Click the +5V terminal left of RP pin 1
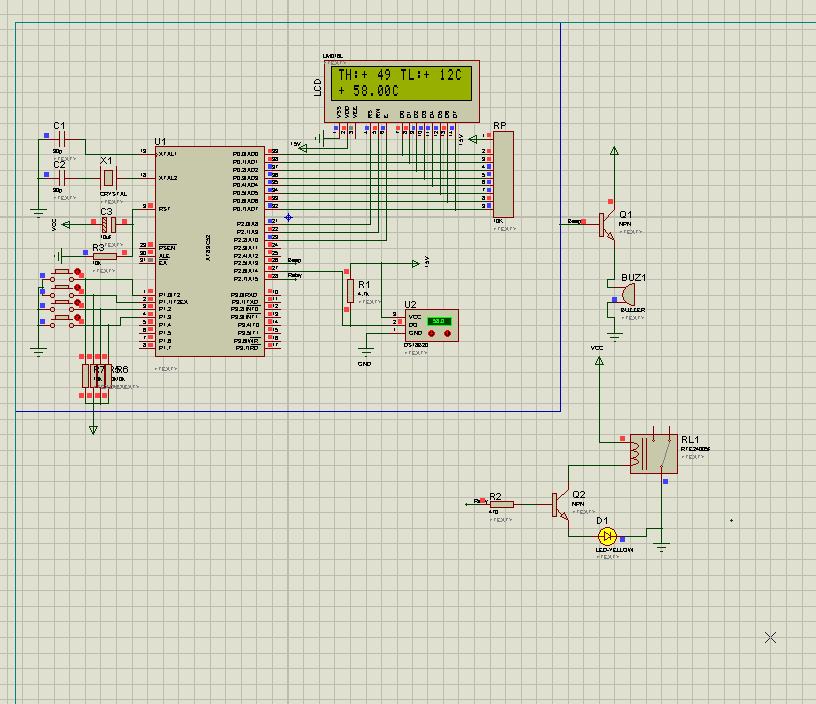816x704 pixels. coord(473,139)
